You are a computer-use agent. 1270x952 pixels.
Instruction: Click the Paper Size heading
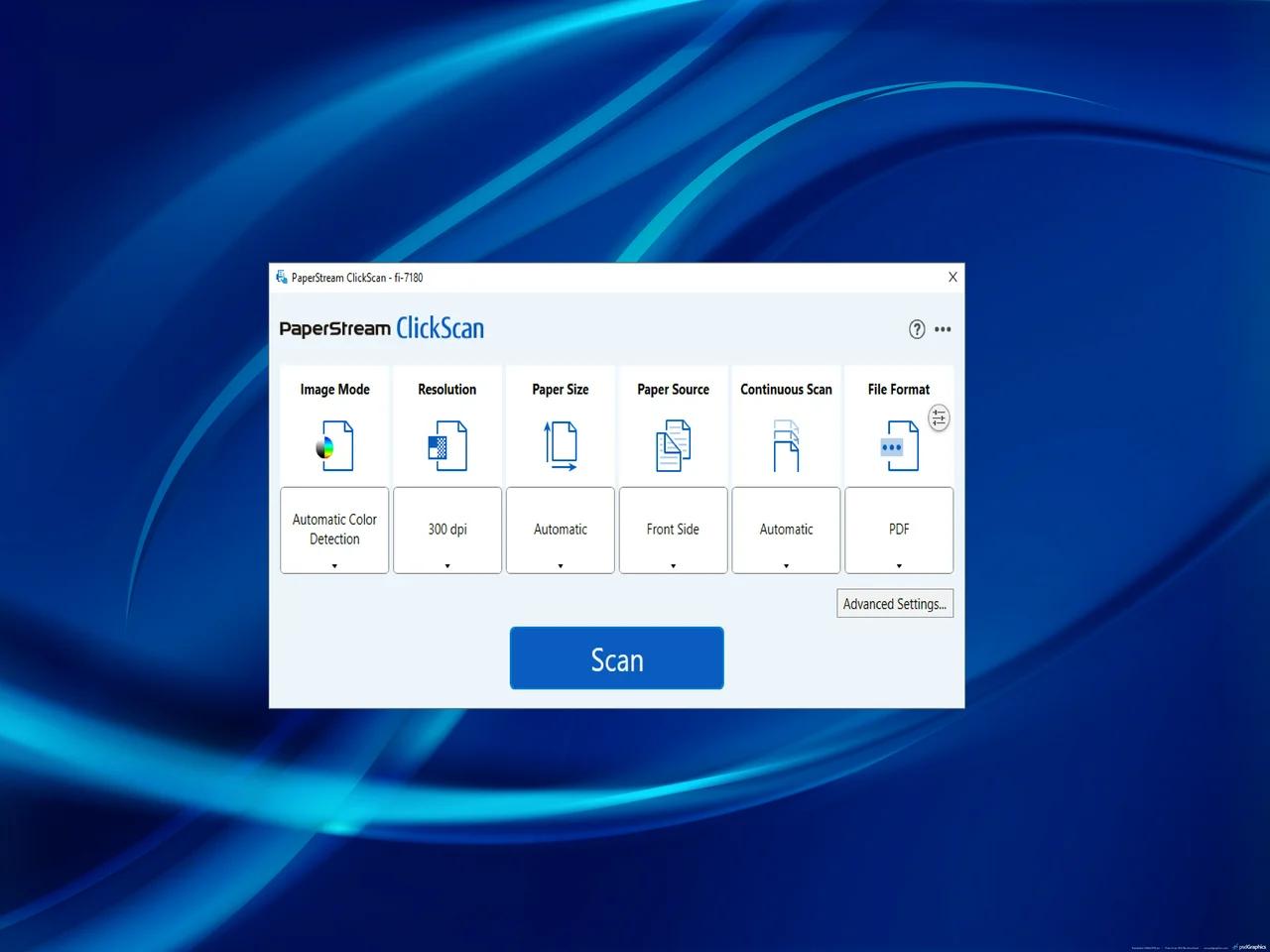(561, 390)
